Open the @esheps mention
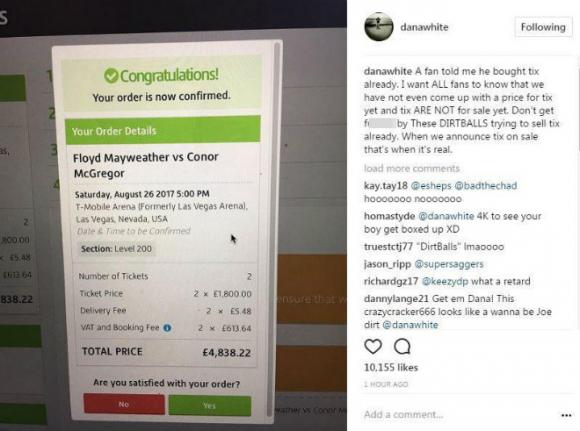Image resolution: width=580 pixels, height=431 pixels. click(x=431, y=186)
